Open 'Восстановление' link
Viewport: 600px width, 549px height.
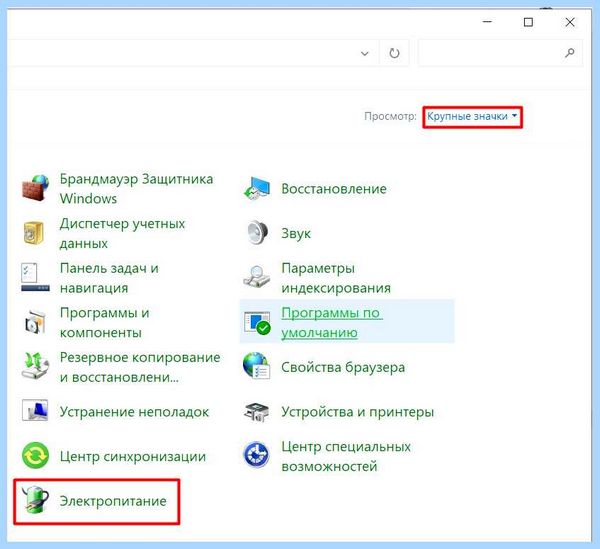pos(334,189)
